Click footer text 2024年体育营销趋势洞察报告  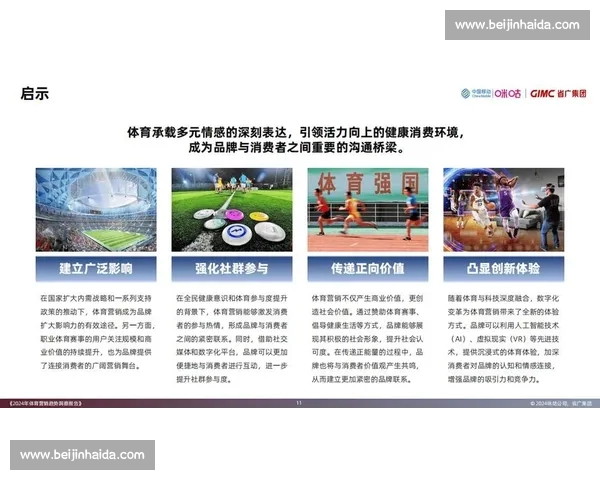tap(45, 403)
